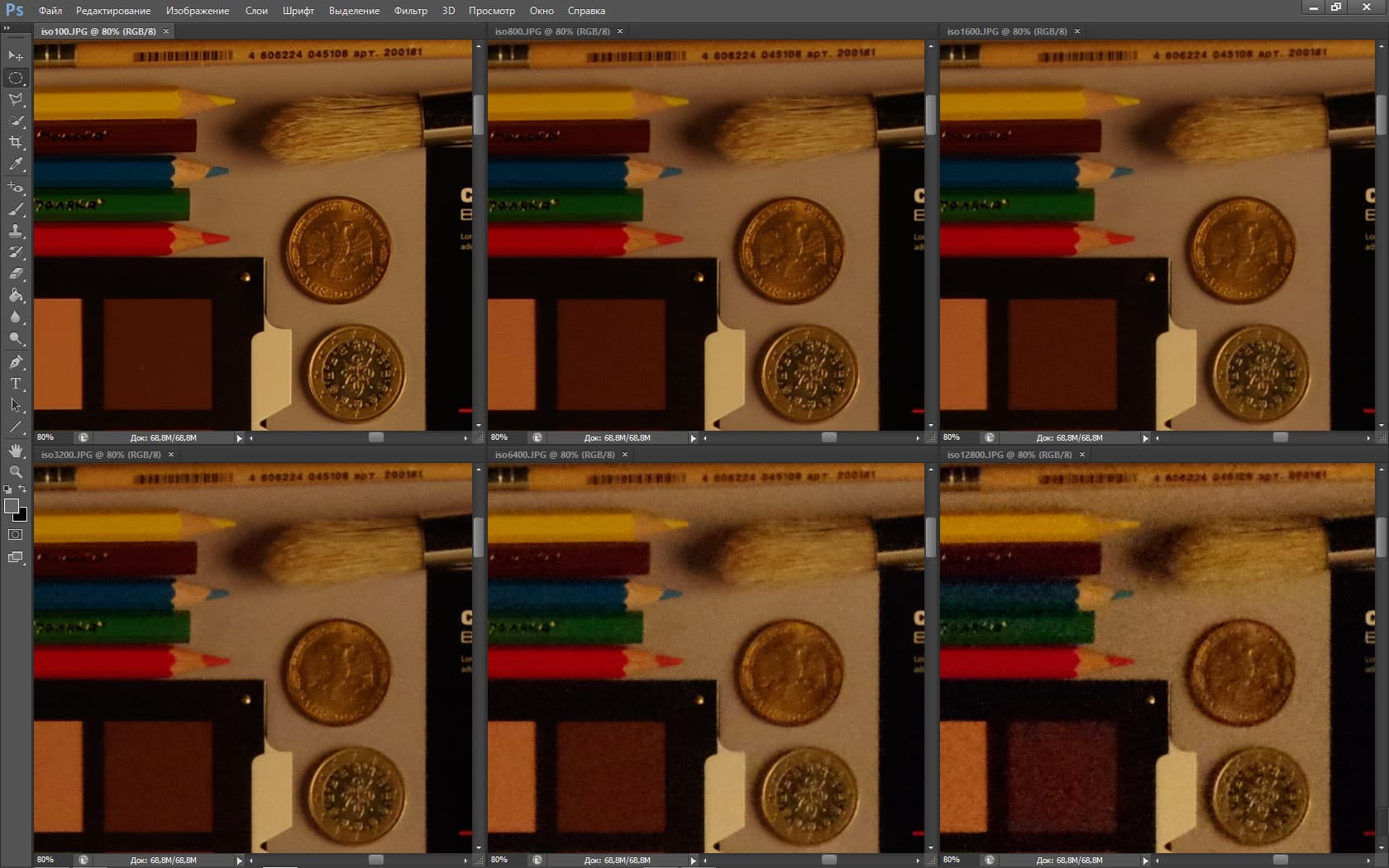
Task: Change the screen mode
Action: coord(16,557)
